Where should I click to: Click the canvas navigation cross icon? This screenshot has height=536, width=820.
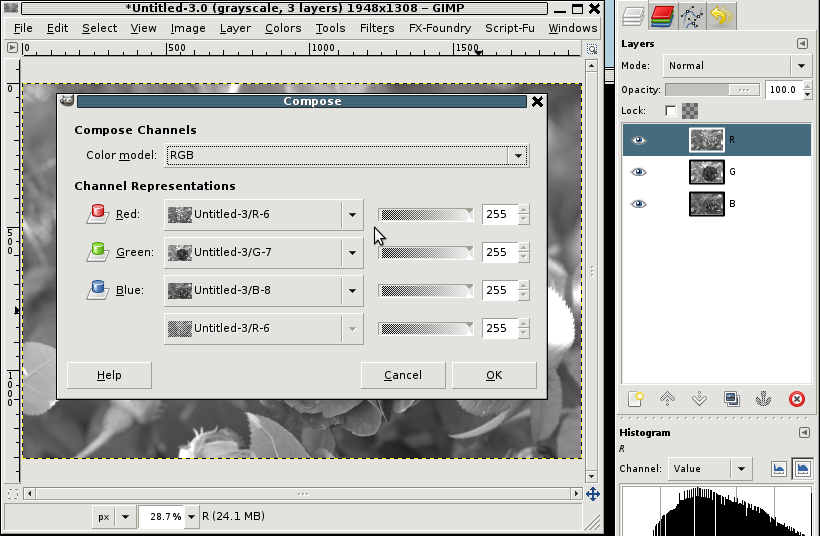[x=593, y=494]
